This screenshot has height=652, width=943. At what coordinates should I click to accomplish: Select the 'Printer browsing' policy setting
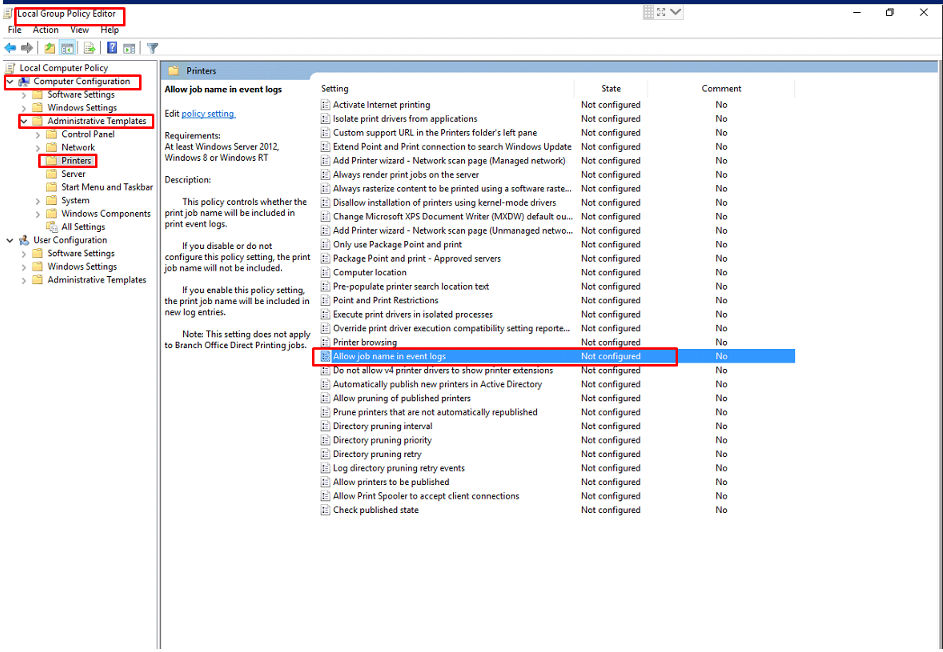(364, 342)
